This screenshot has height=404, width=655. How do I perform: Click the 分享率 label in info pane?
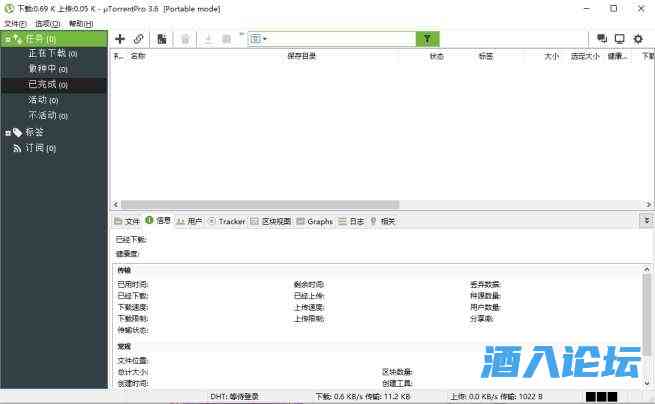pos(482,319)
